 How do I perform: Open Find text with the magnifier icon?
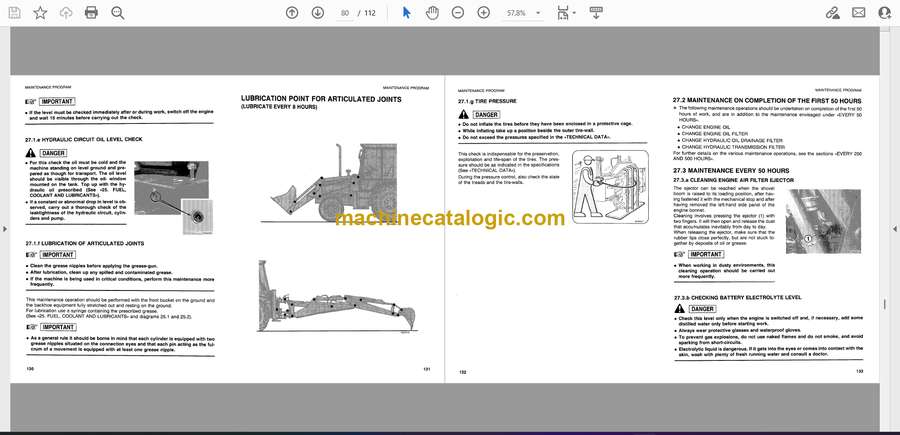[x=118, y=13]
